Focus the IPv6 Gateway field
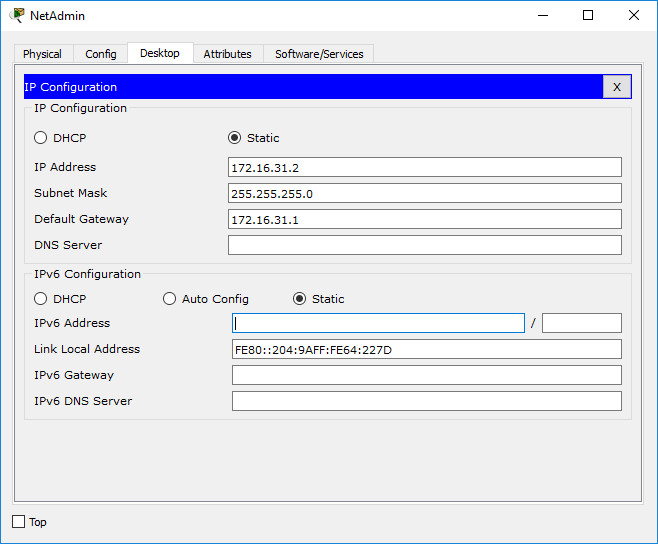The width and height of the screenshot is (658, 544). (427, 375)
